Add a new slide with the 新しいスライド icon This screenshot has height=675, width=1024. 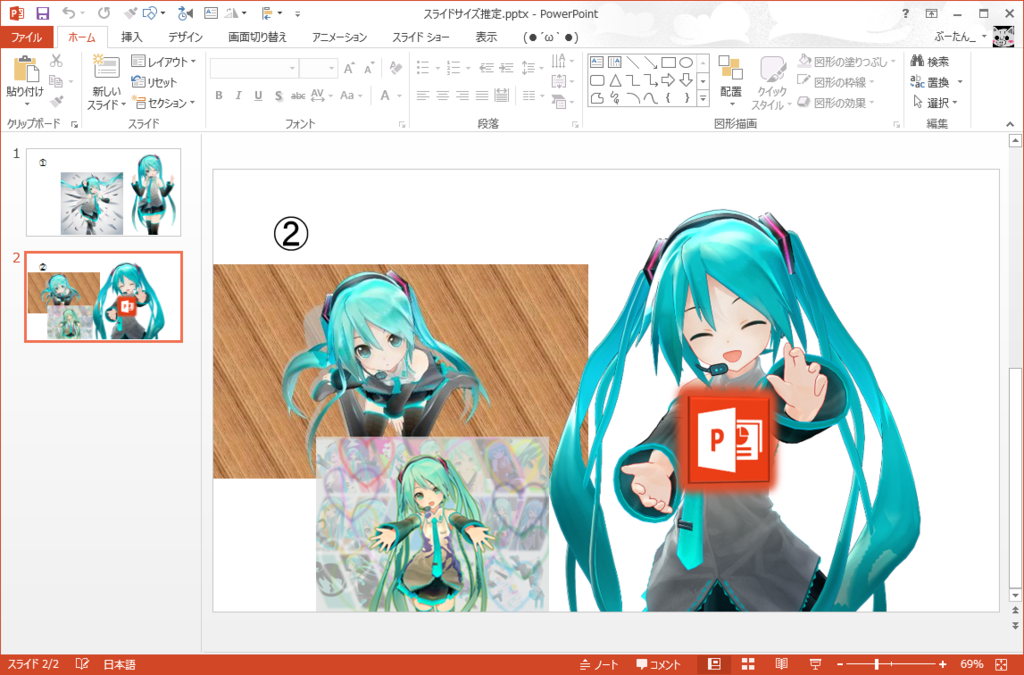pyautogui.click(x=106, y=69)
